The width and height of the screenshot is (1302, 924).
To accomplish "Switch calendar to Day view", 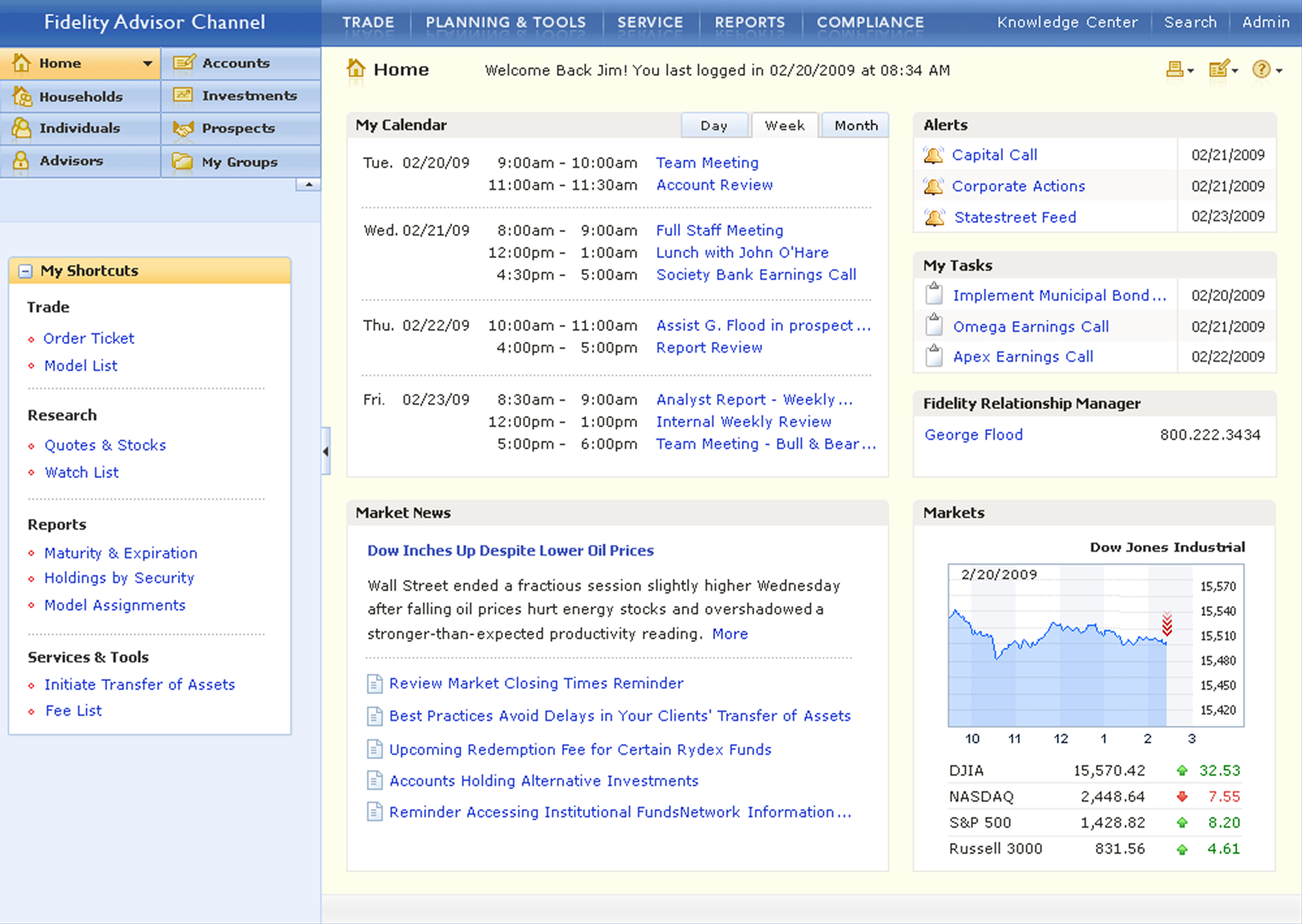I will [x=713, y=126].
